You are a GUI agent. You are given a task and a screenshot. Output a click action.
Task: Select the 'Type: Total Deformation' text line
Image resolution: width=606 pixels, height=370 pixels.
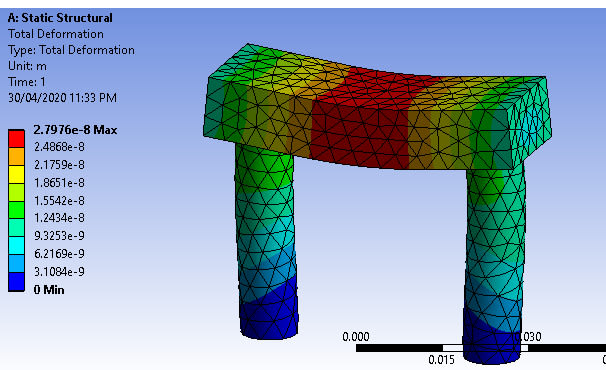pos(71,50)
